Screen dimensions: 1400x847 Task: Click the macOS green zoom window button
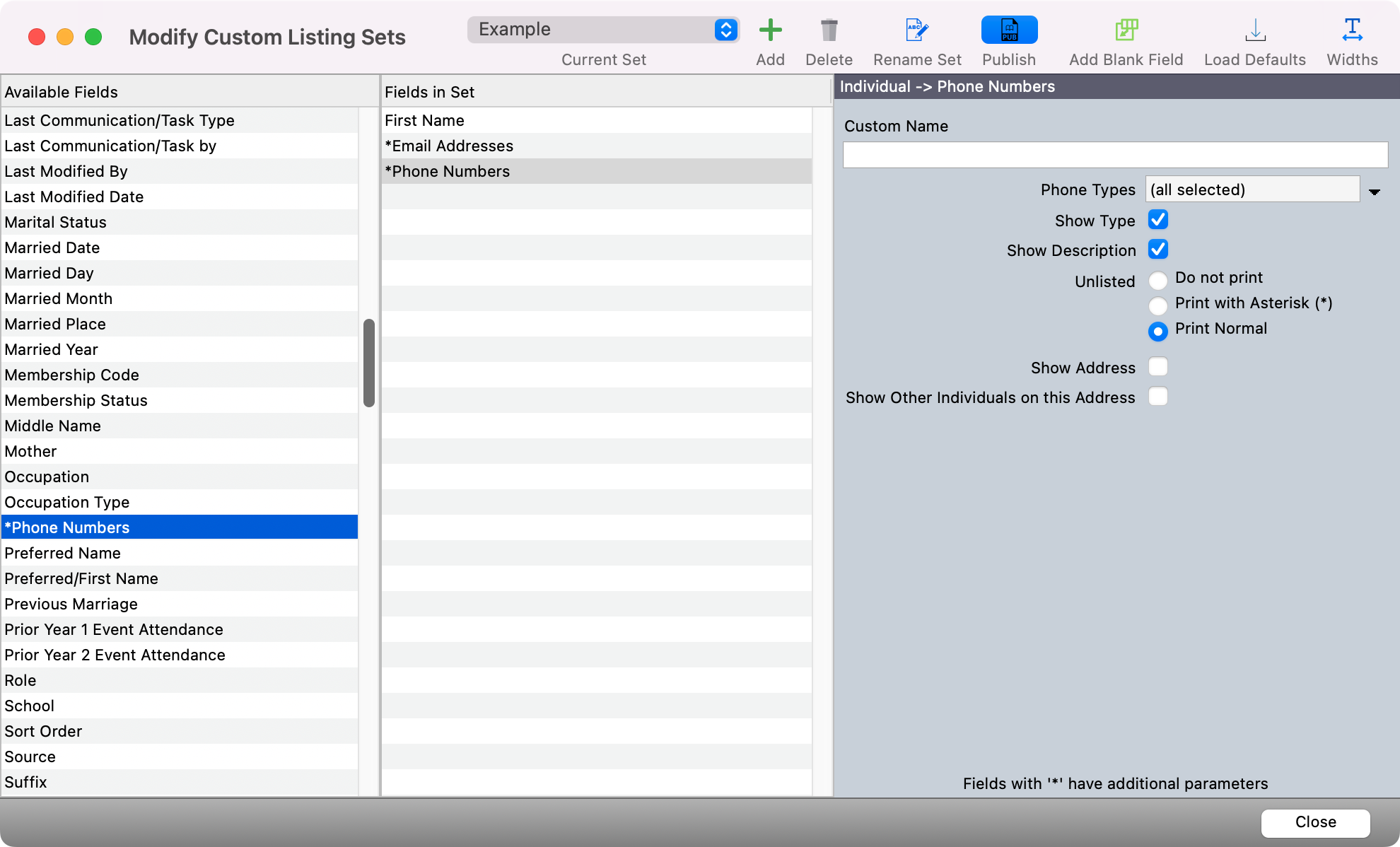(x=93, y=37)
